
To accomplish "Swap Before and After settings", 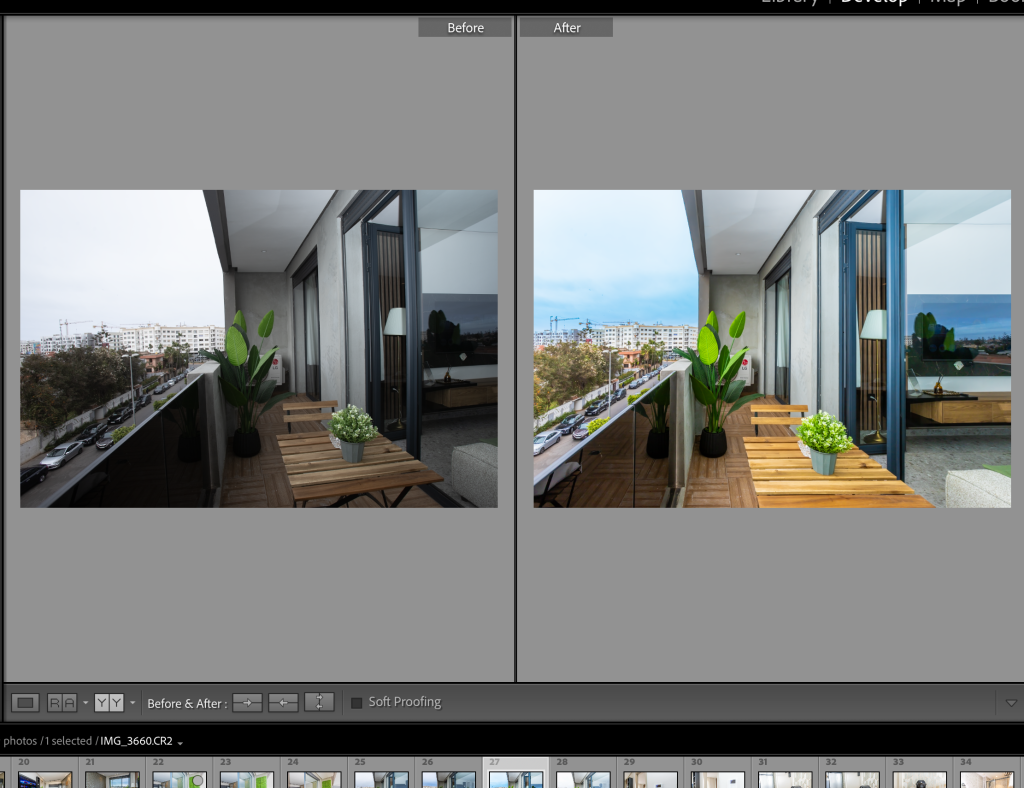I will [x=319, y=703].
